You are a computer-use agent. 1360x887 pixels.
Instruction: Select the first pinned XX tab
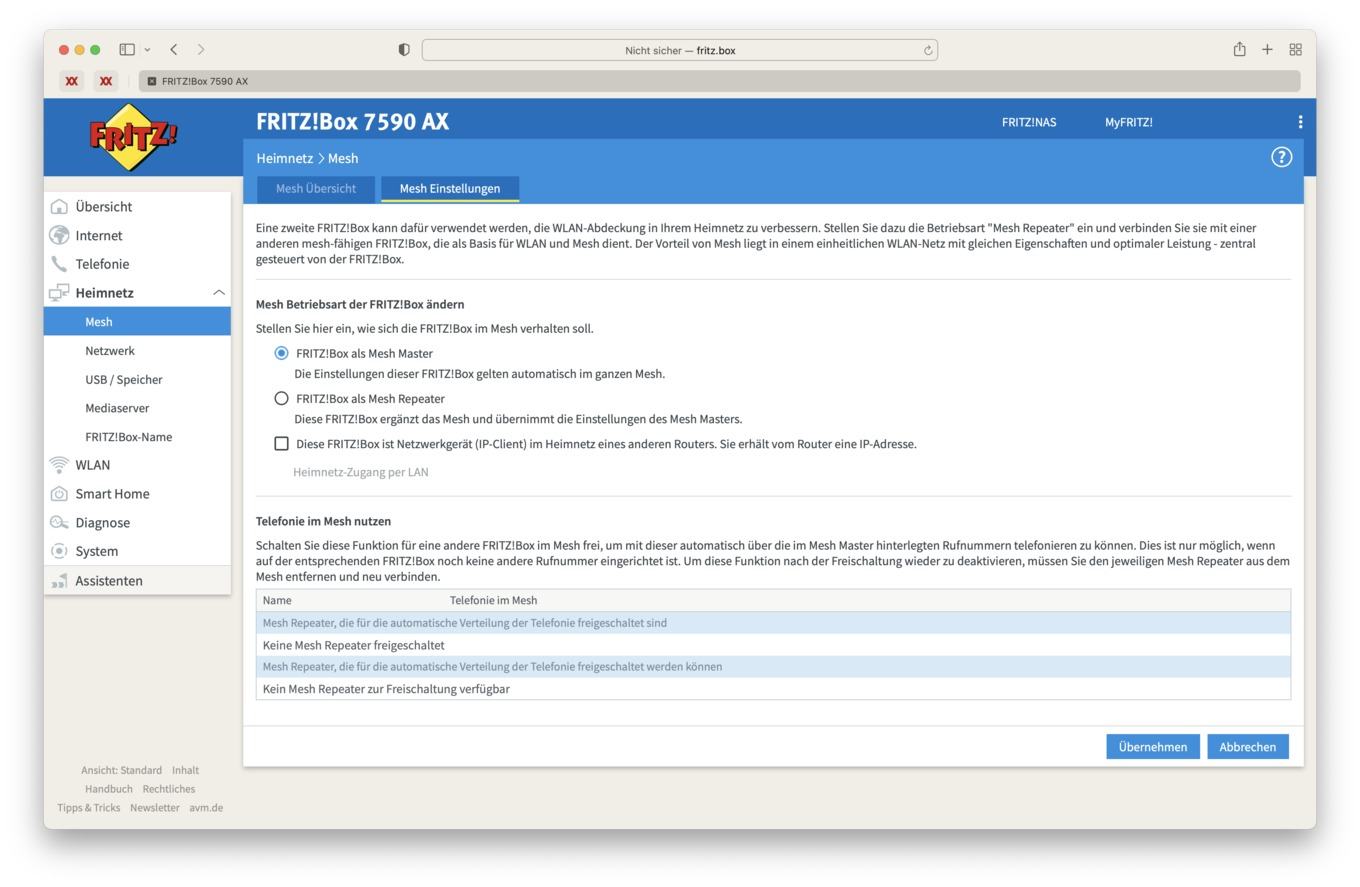click(71, 81)
